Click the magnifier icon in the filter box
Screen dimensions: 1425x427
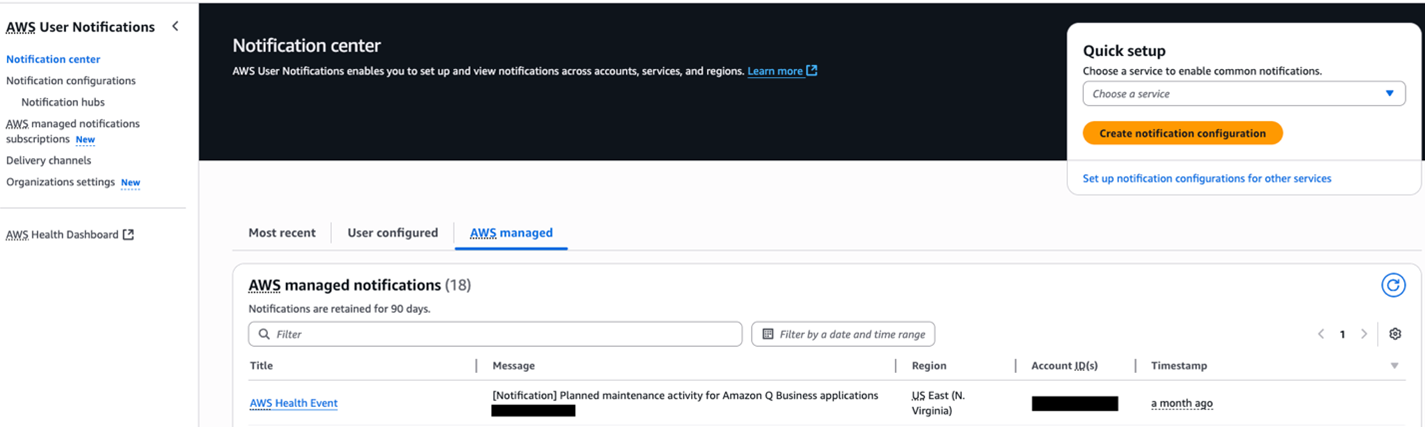coord(264,334)
